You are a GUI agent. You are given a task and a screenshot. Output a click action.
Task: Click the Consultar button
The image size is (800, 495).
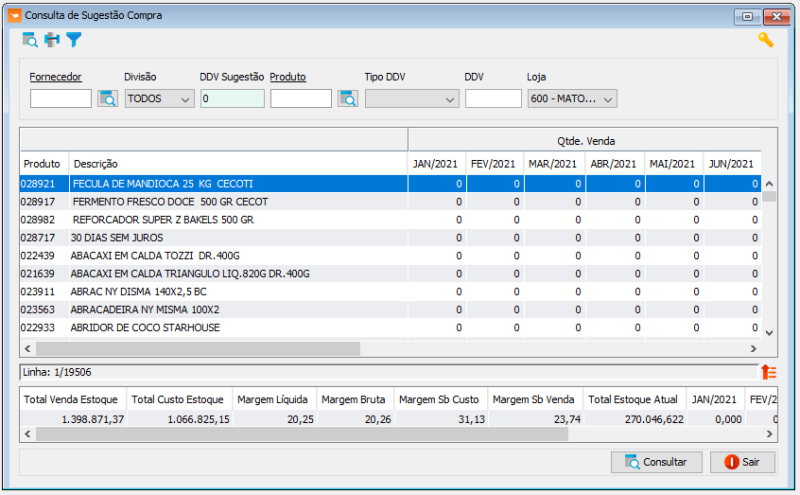click(656, 462)
